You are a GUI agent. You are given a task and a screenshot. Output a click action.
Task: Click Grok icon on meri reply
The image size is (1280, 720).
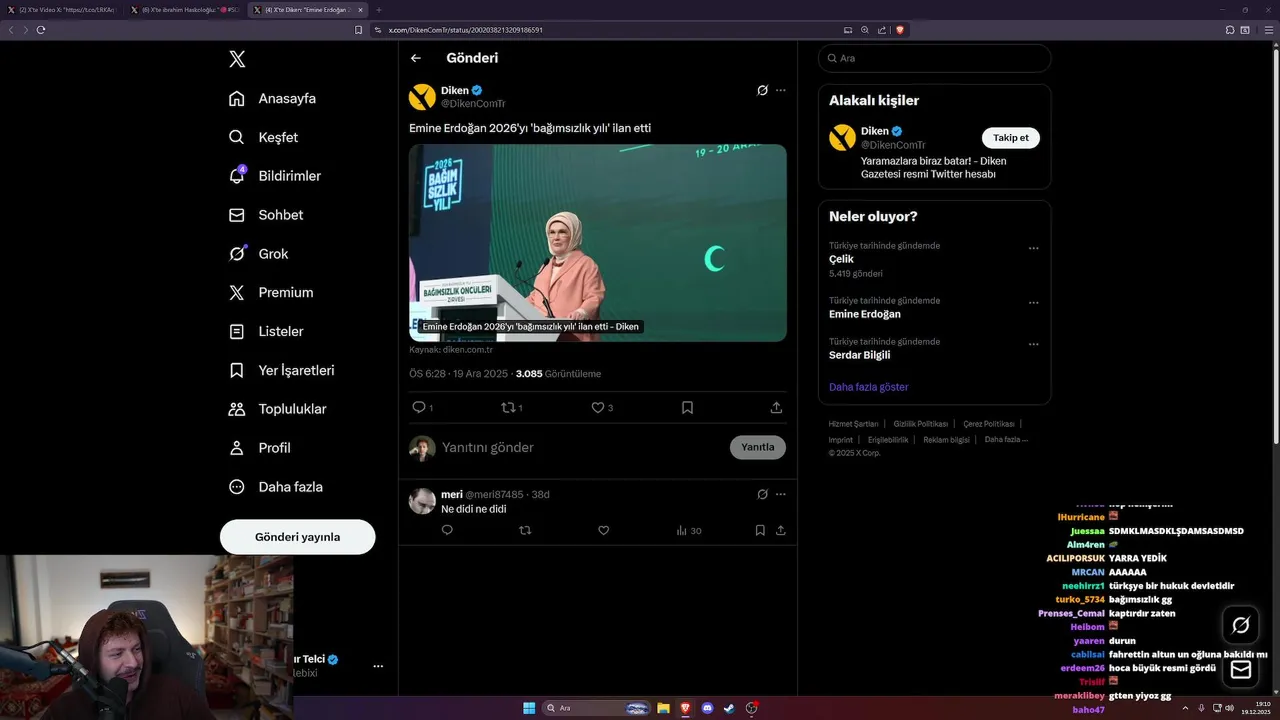pos(762,494)
